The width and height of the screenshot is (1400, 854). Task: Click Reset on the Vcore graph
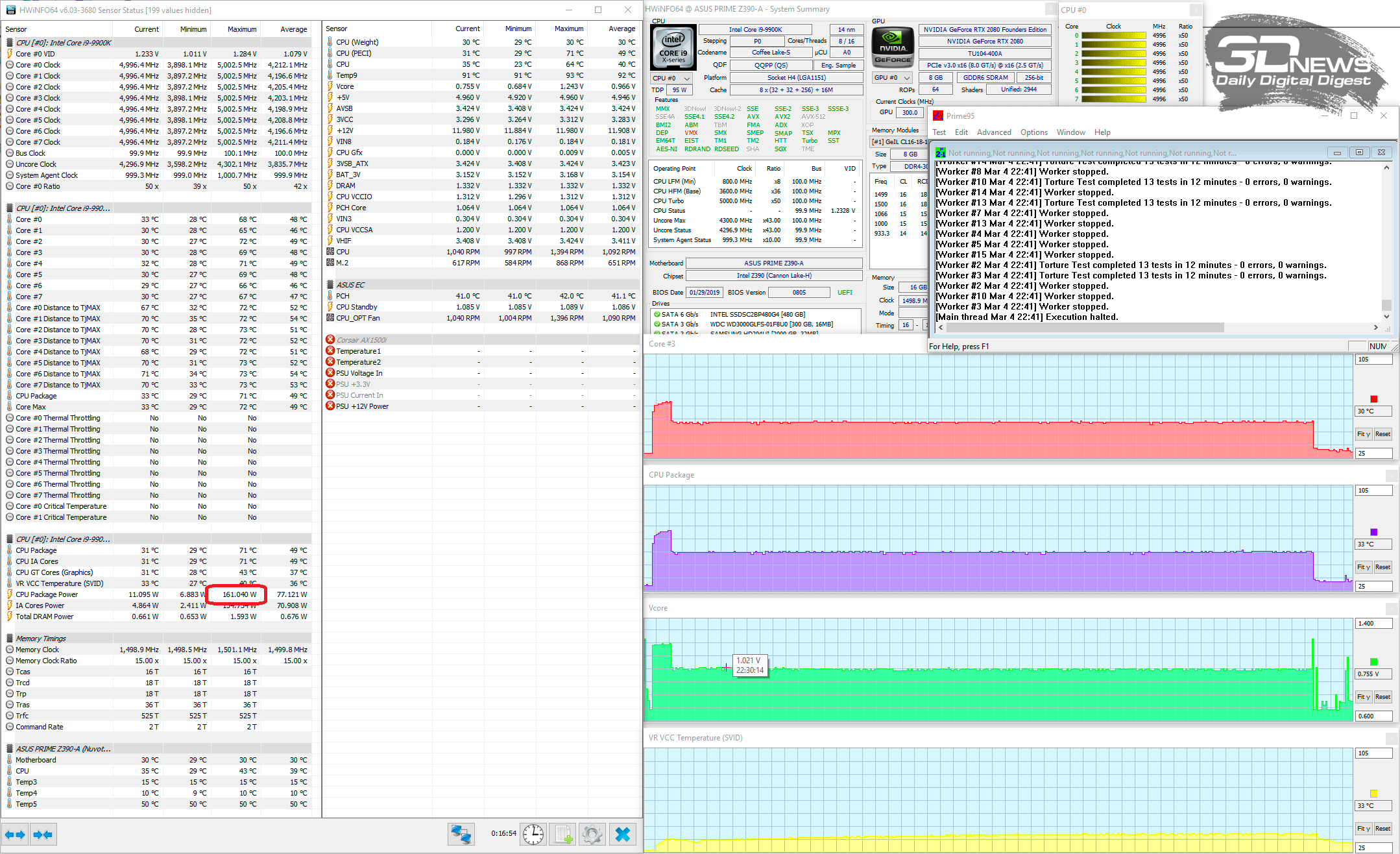pos(1382,697)
